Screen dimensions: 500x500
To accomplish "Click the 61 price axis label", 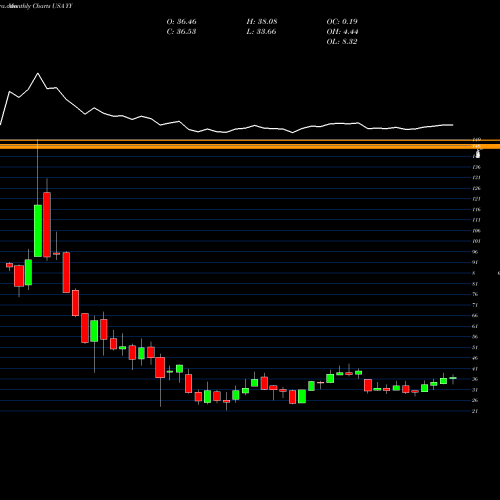I will point(475,326).
